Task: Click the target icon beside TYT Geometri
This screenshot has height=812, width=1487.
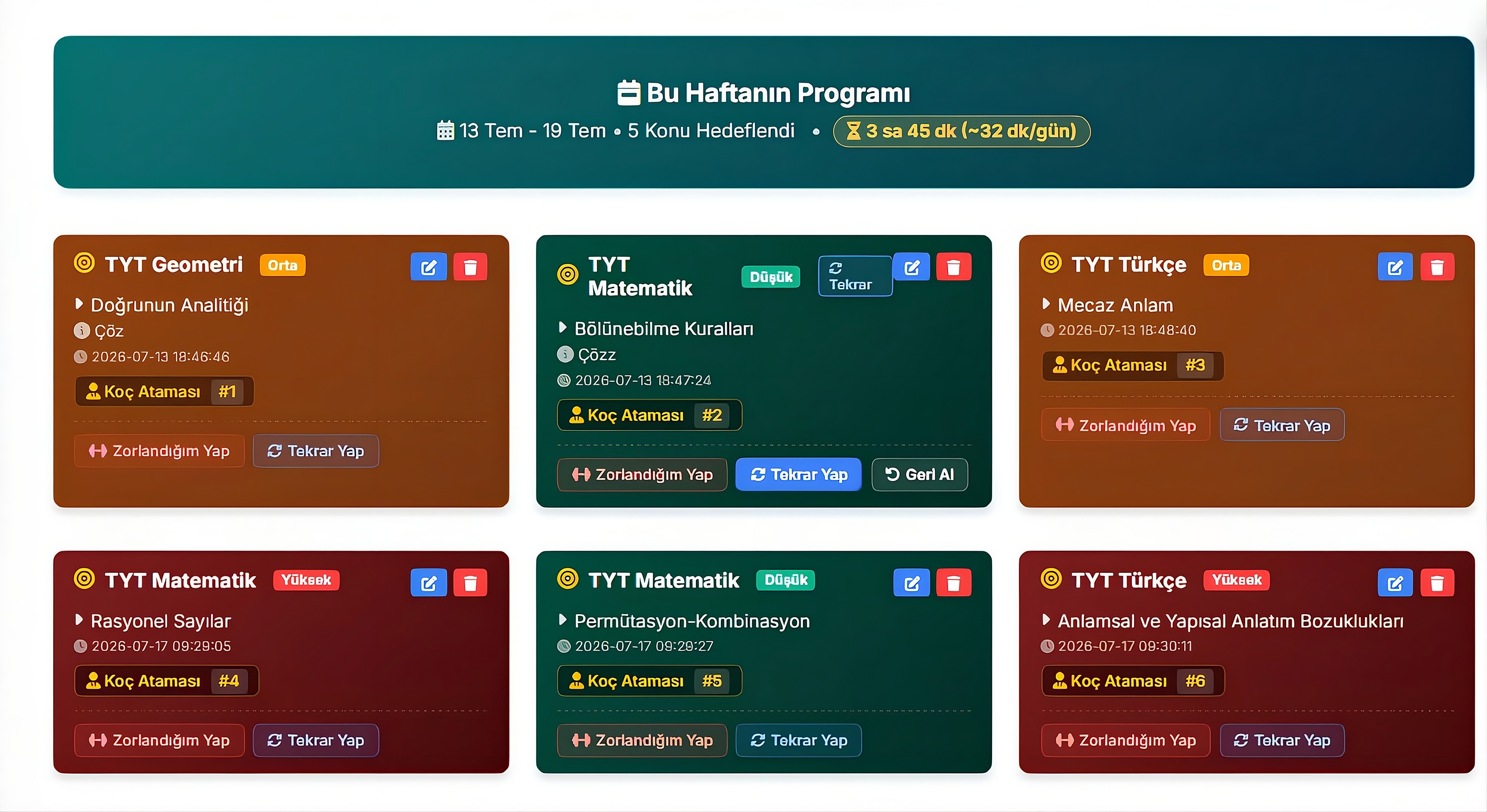Action: 84,263
